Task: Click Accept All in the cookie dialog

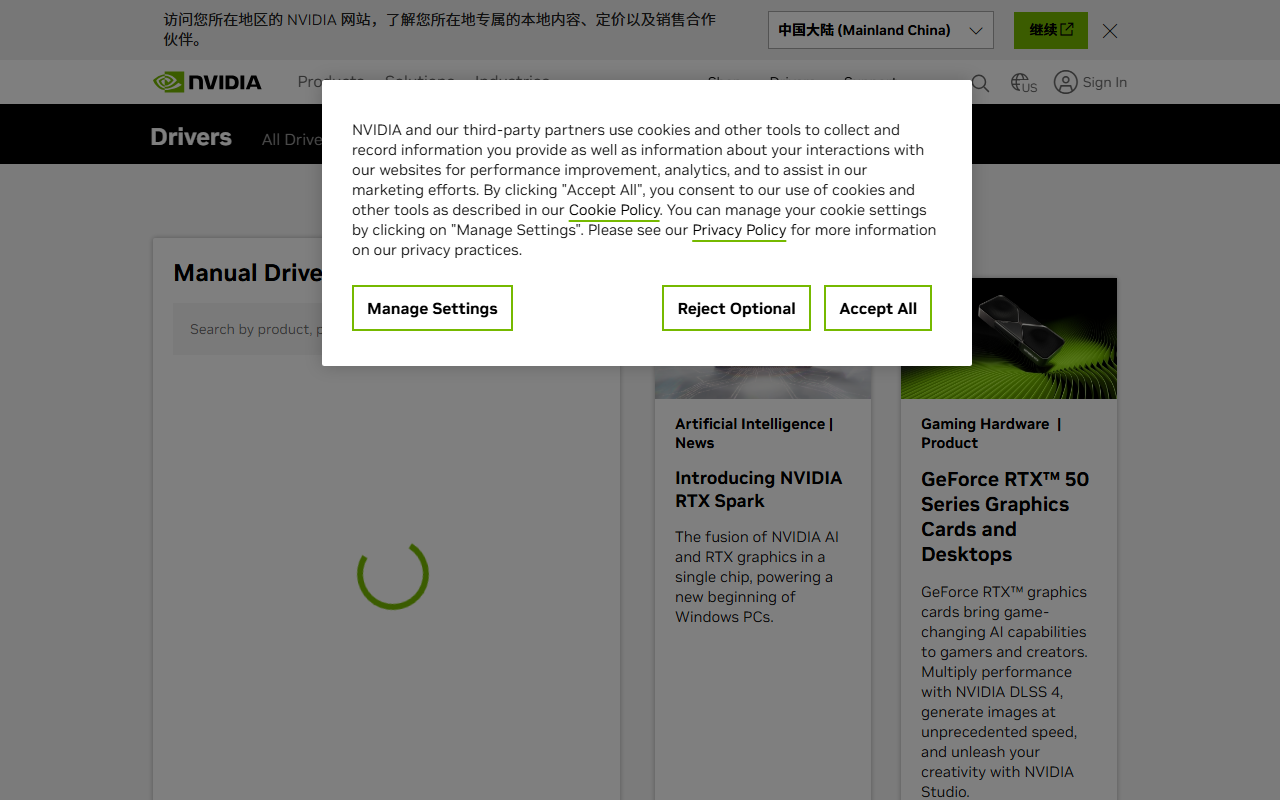Action: pyautogui.click(x=878, y=308)
